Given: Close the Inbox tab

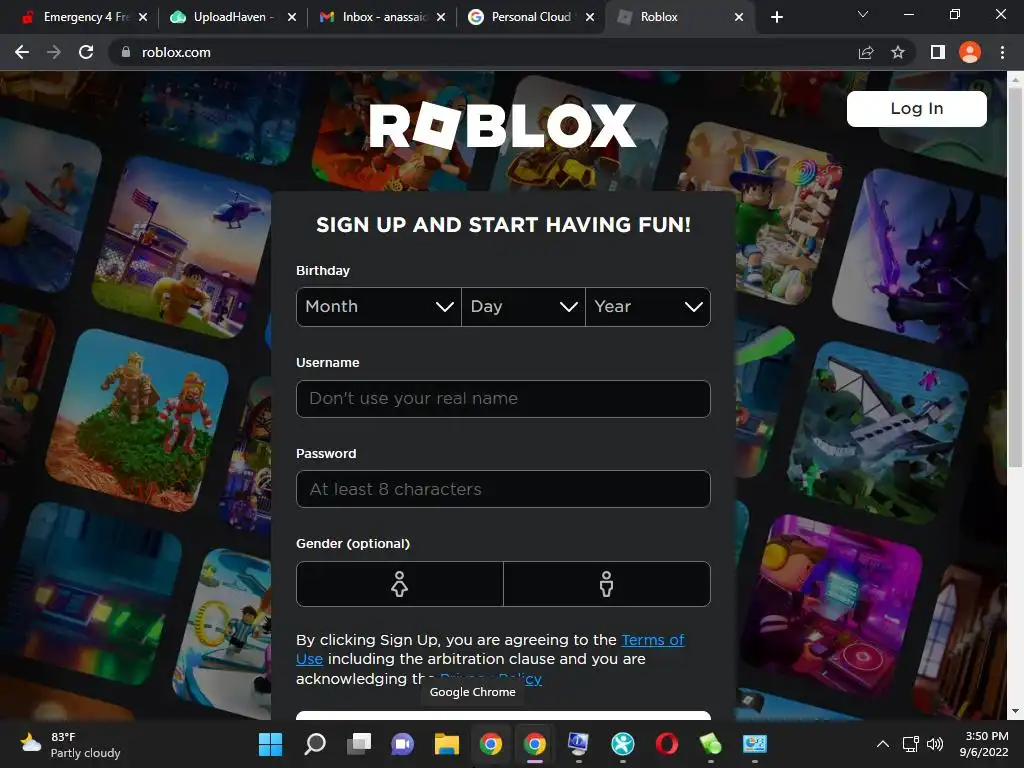Looking at the screenshot, I should point(441,17).
